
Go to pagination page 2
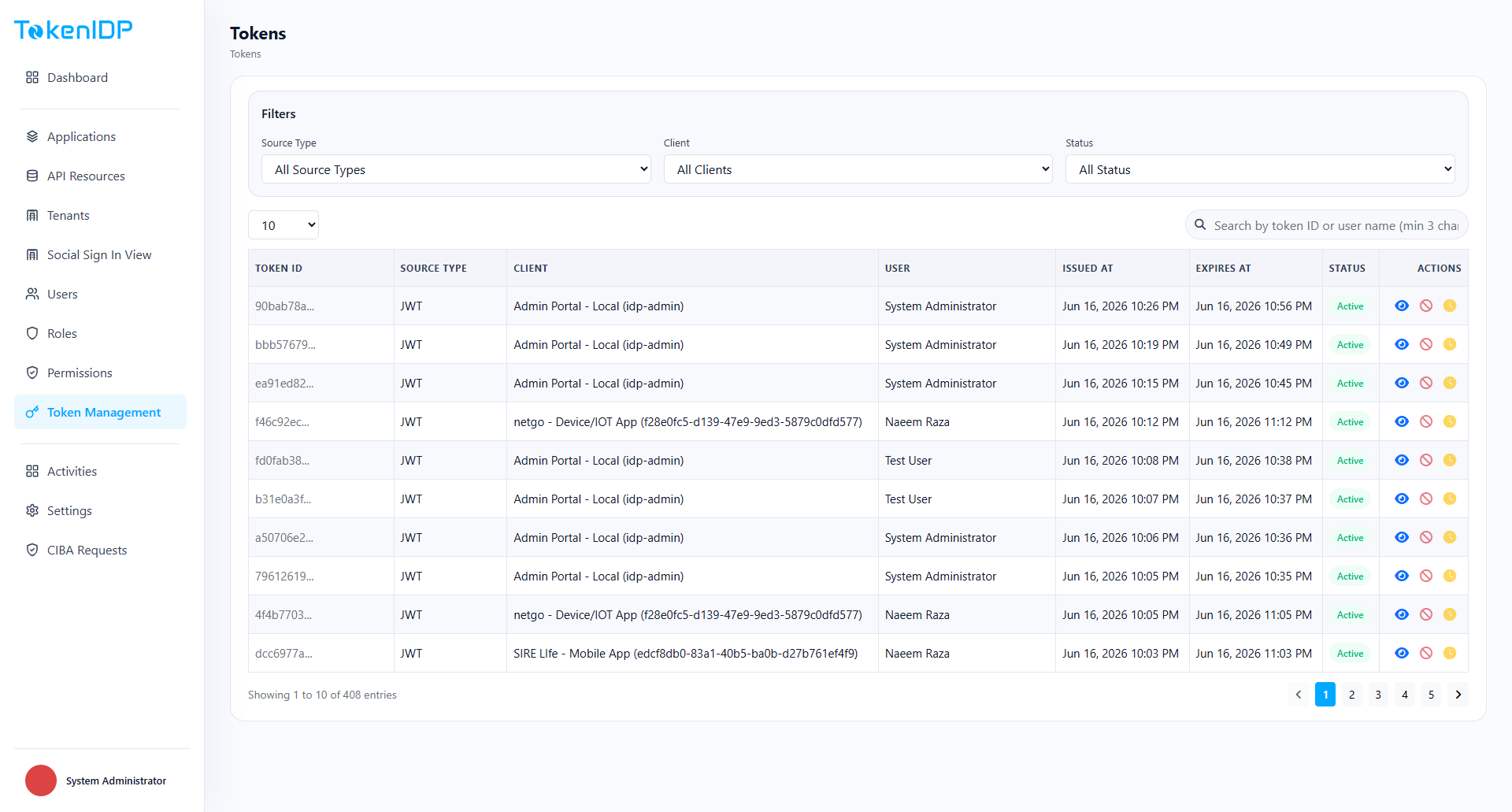tap(1351, 695)
